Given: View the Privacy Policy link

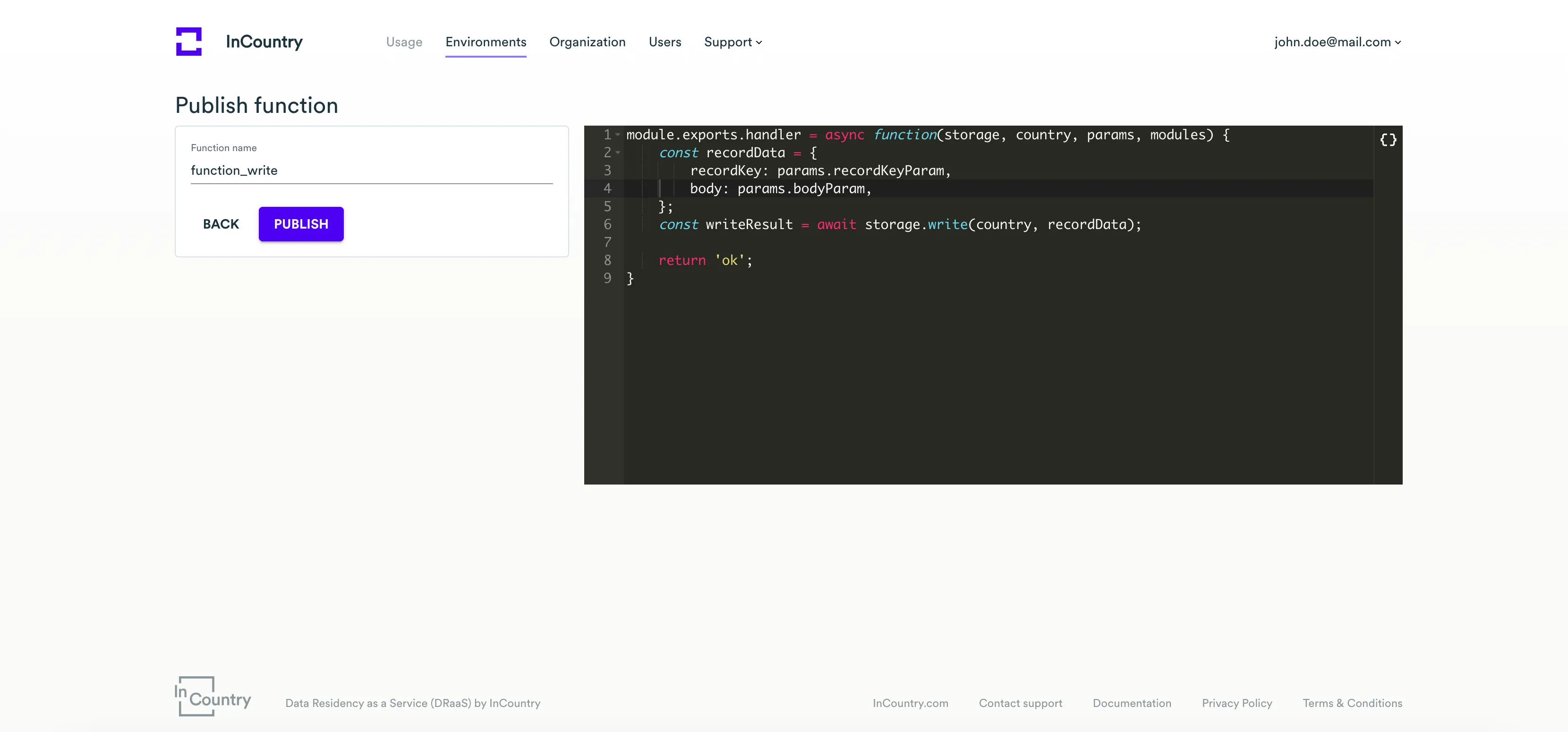Looking at the screenshot, I should (x=1236, y=703).
